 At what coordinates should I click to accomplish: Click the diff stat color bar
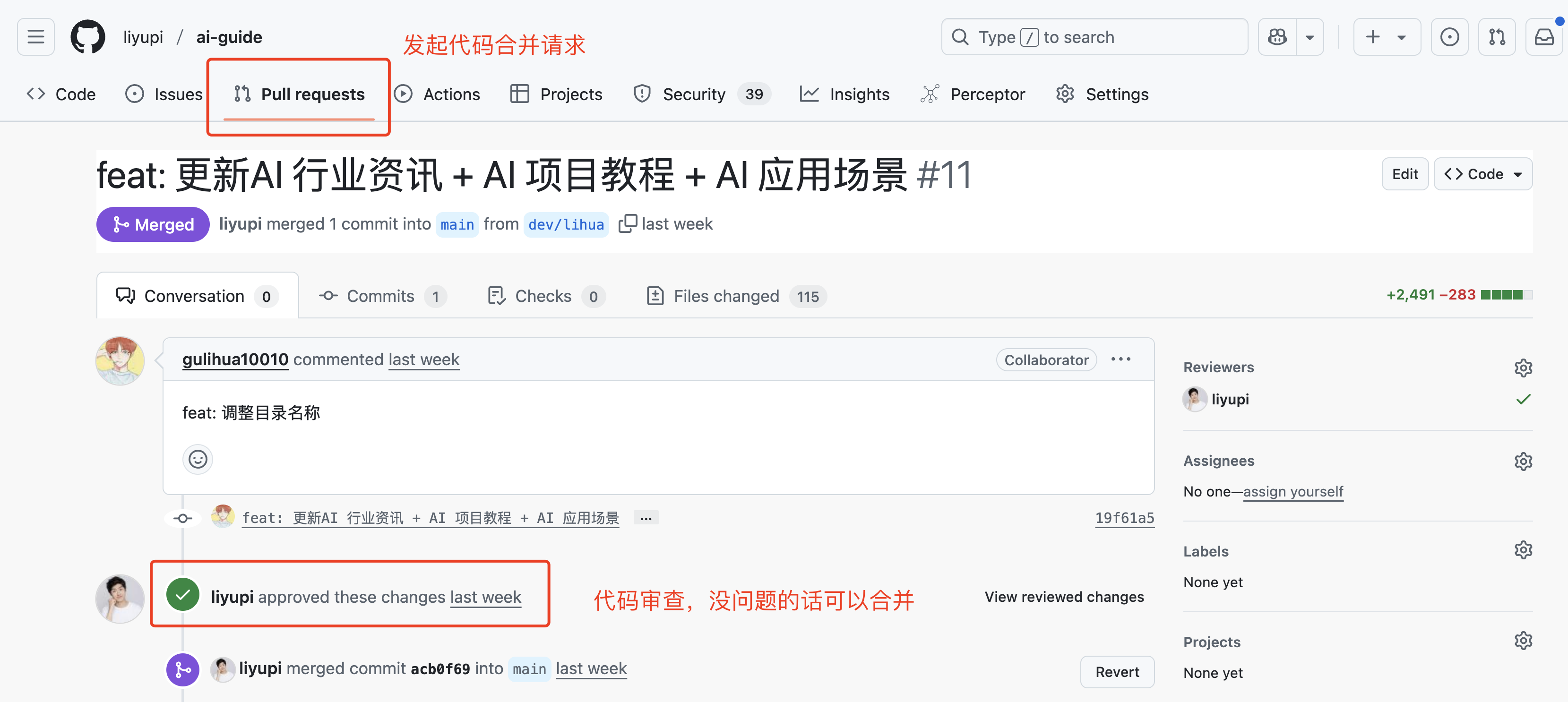(x=1506, y=295)
